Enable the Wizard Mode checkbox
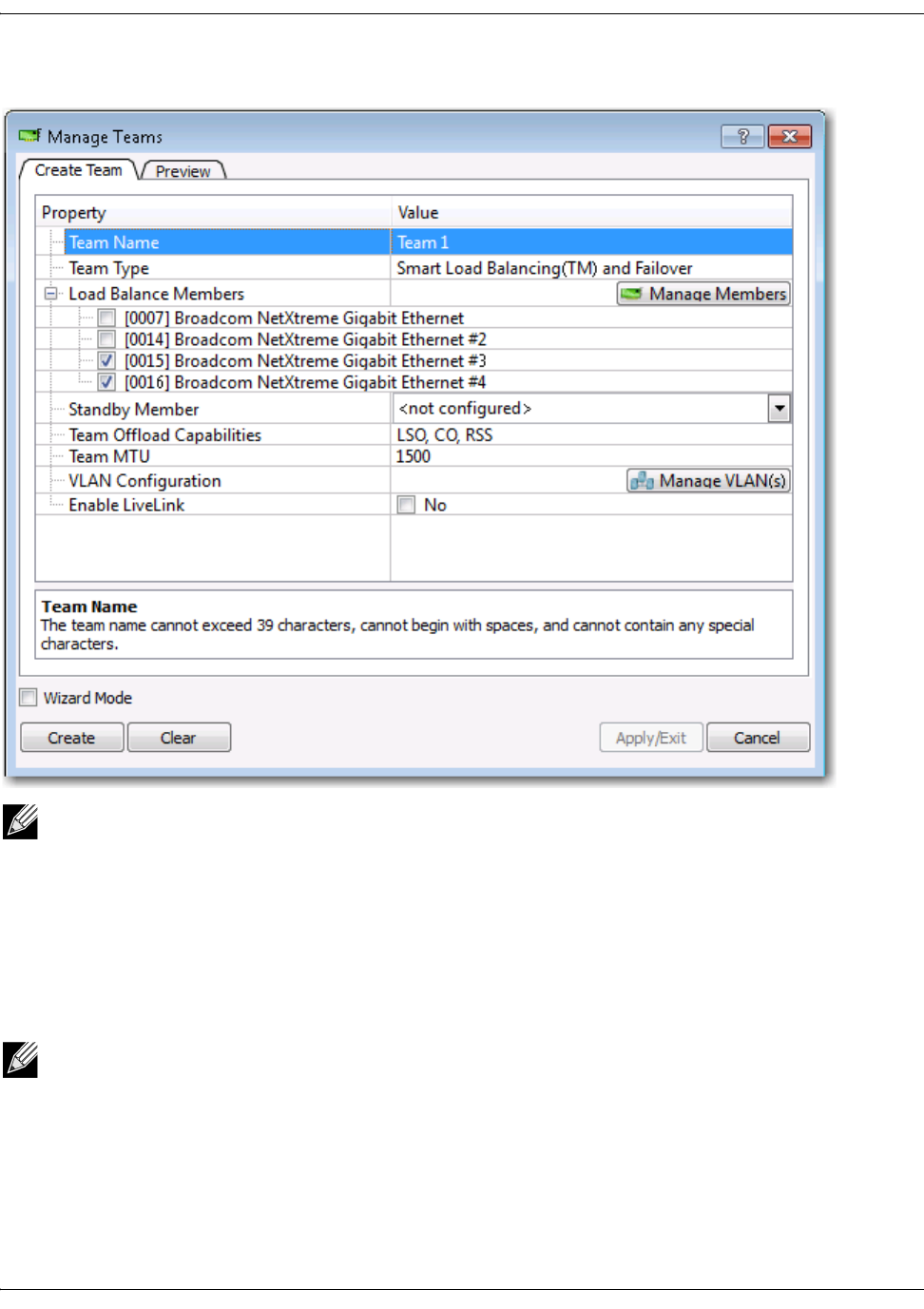The height and width of the screenshot is (1309, 924). [x=29, y=698]
